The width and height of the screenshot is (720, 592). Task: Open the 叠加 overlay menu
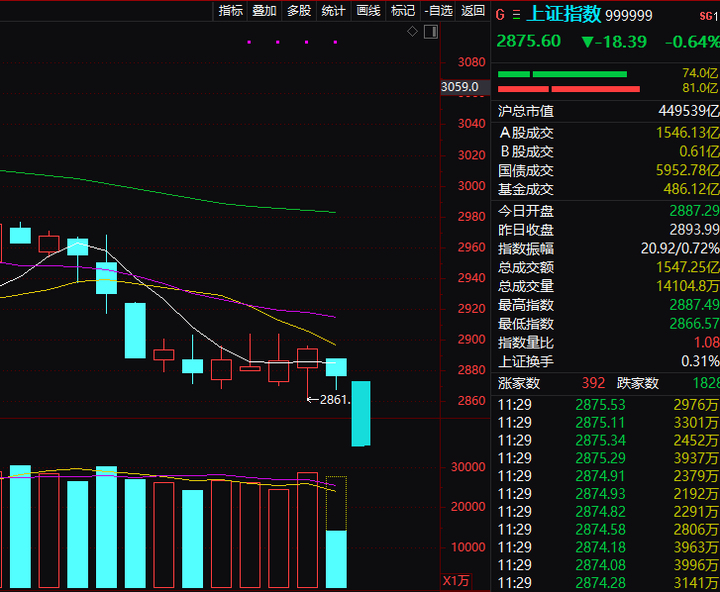point(264,11)
